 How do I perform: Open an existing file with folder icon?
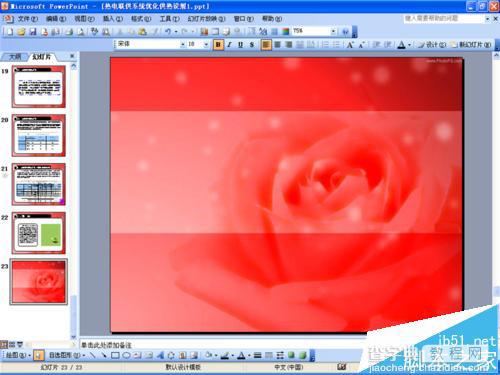(x=21, y=32)
